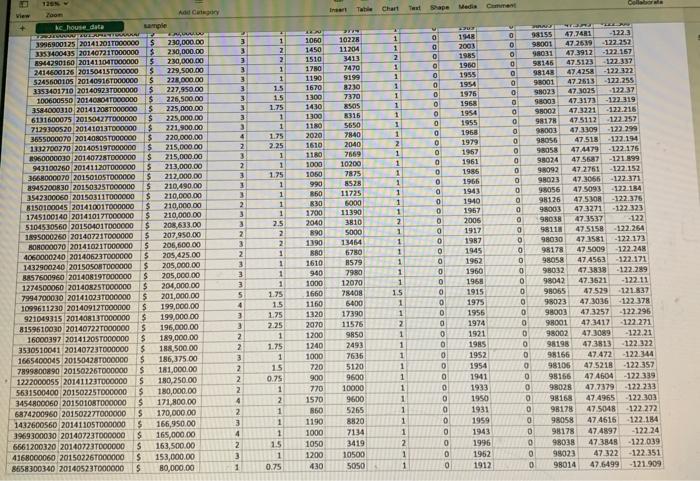Select cell with ID 3655000070
Viewport: 700px width, 481px height.
[51, 139]
